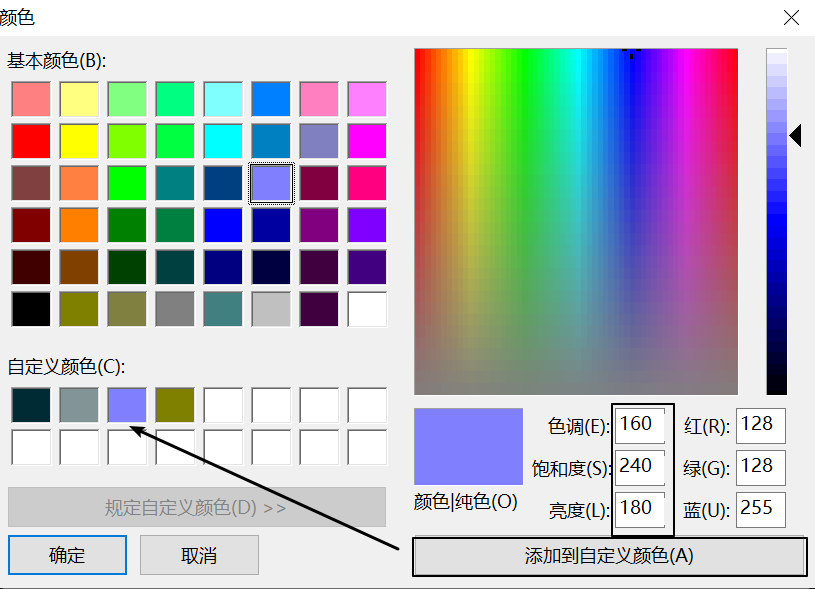Viewport: 815px width, 589px height.
Task: Select the pale yellow basic color swatch
Action: [79, 99]
